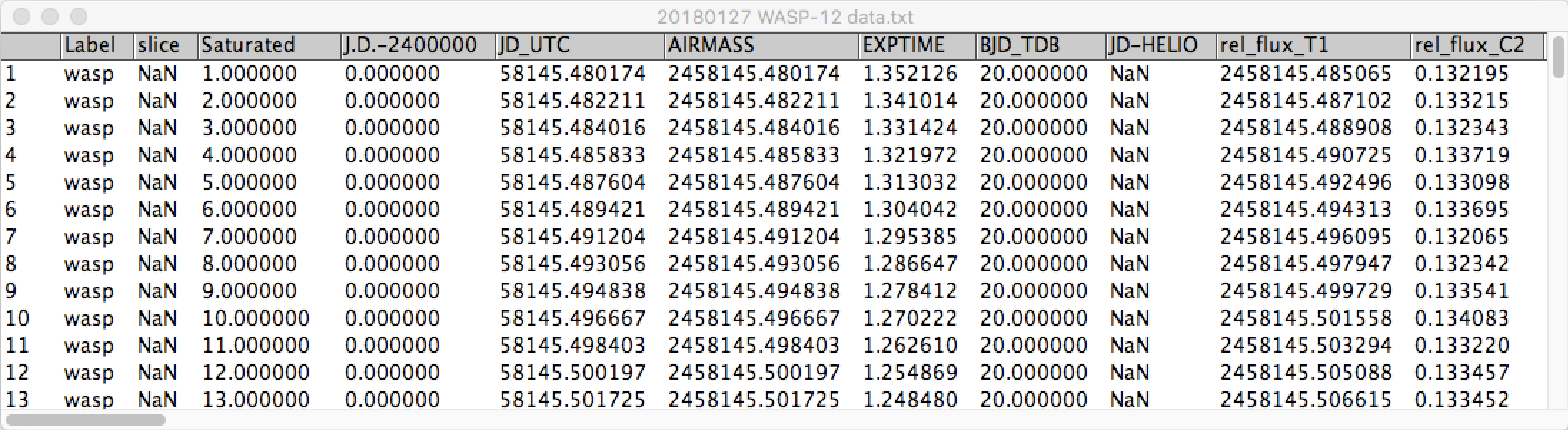Close the WASP-12 data window
Screen dimensions: 1568x430
22,16
